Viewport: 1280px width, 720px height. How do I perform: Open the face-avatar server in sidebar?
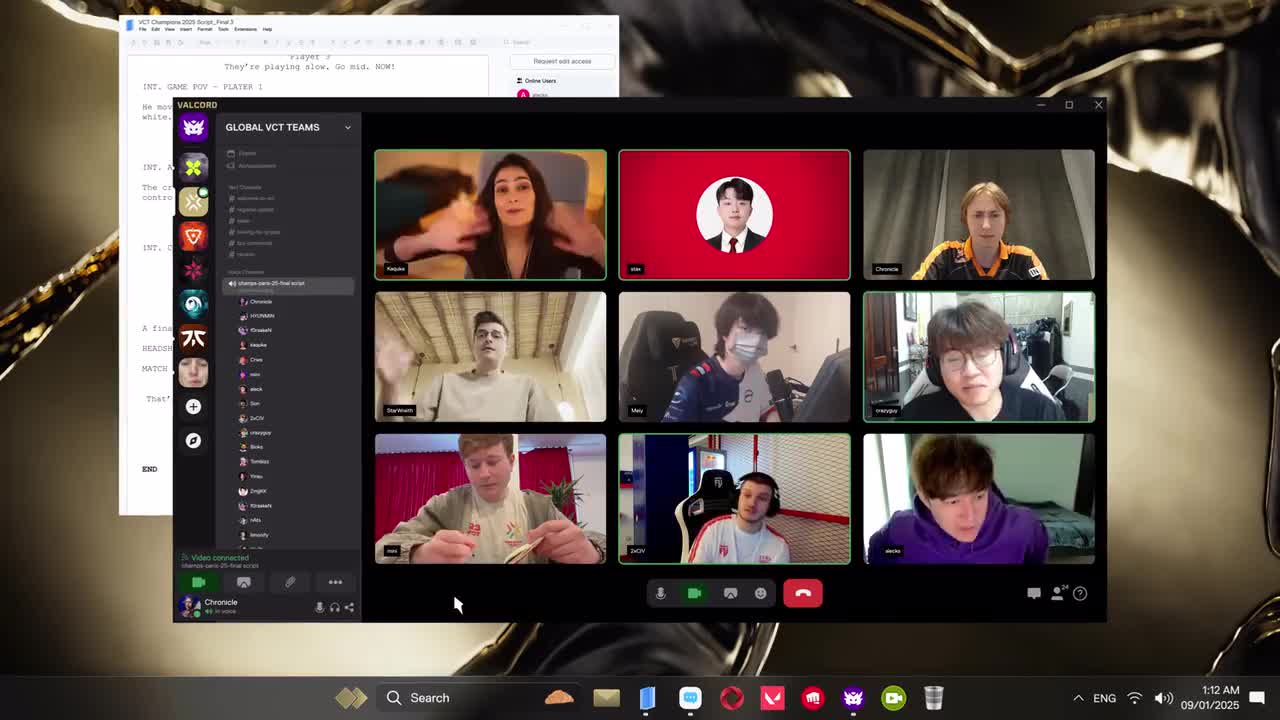(x=193, y=372)
